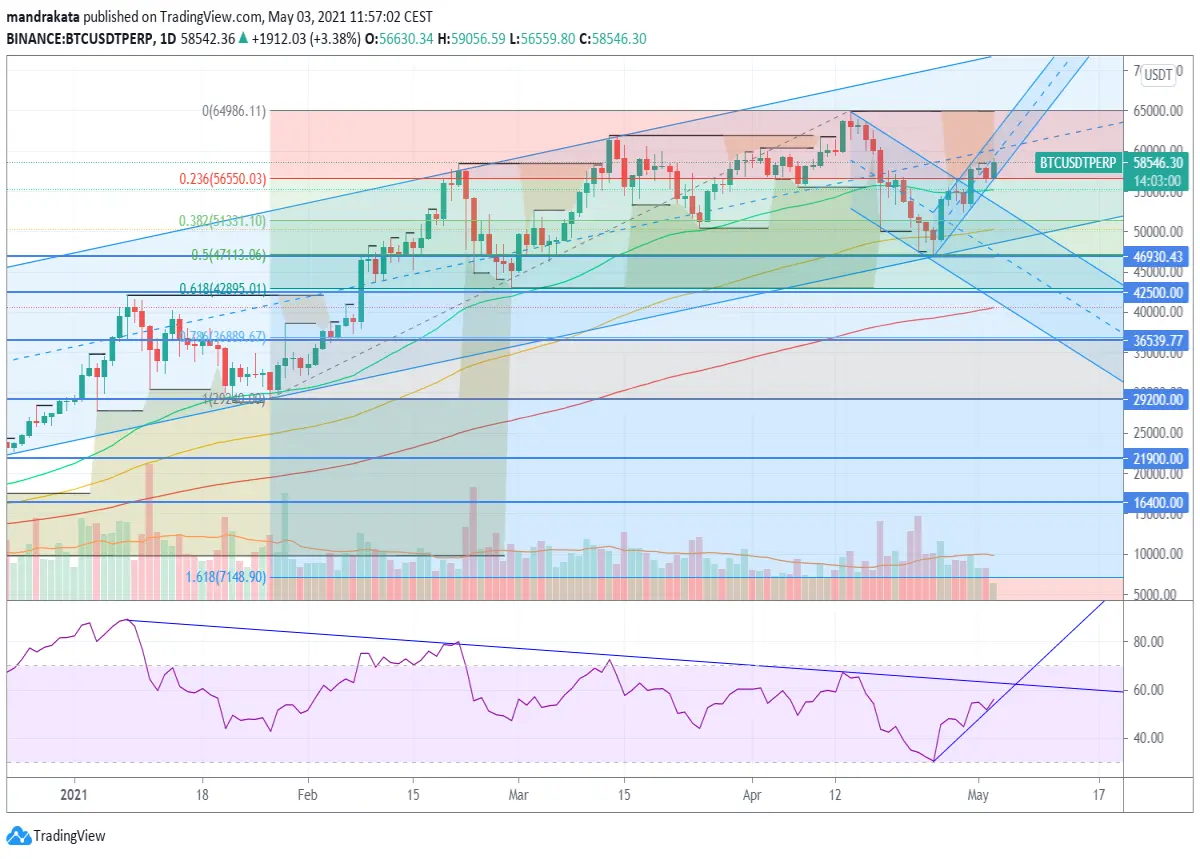This screenshot has width=1200, height=859.
Task: Click the 80.00 RSI axis tick
Action: point(1147,642)
